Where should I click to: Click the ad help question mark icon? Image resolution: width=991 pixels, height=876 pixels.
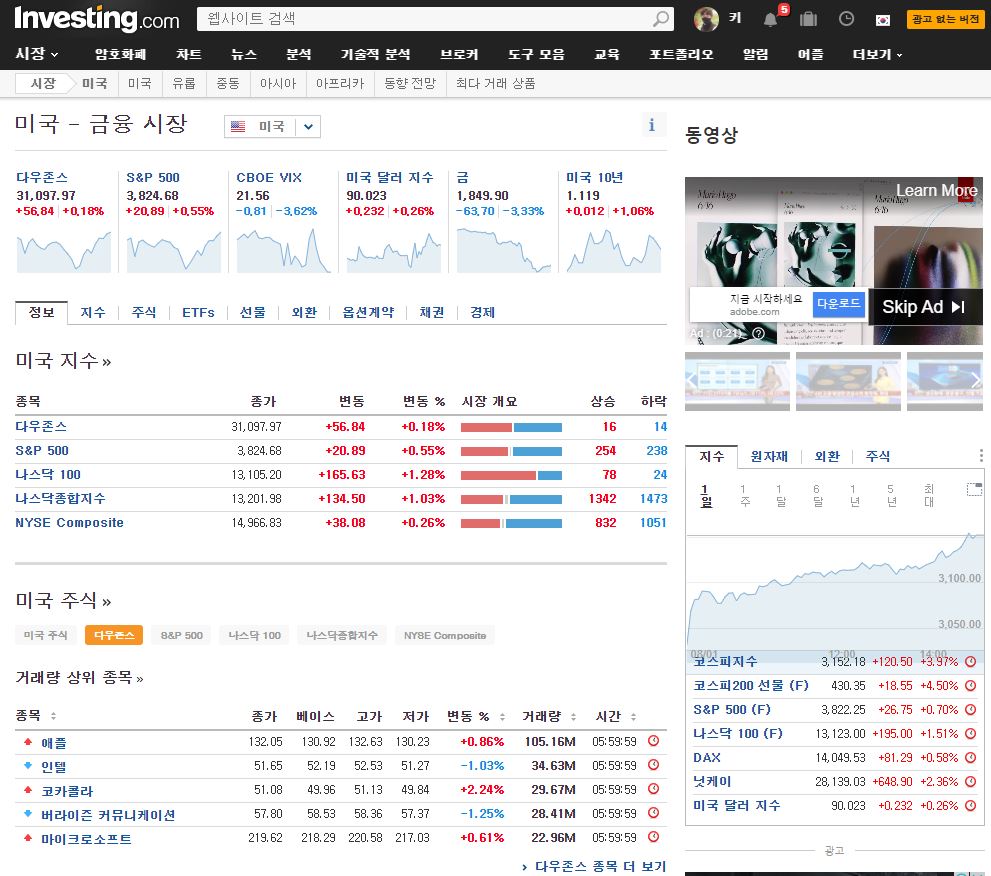[x=758, y=333]
